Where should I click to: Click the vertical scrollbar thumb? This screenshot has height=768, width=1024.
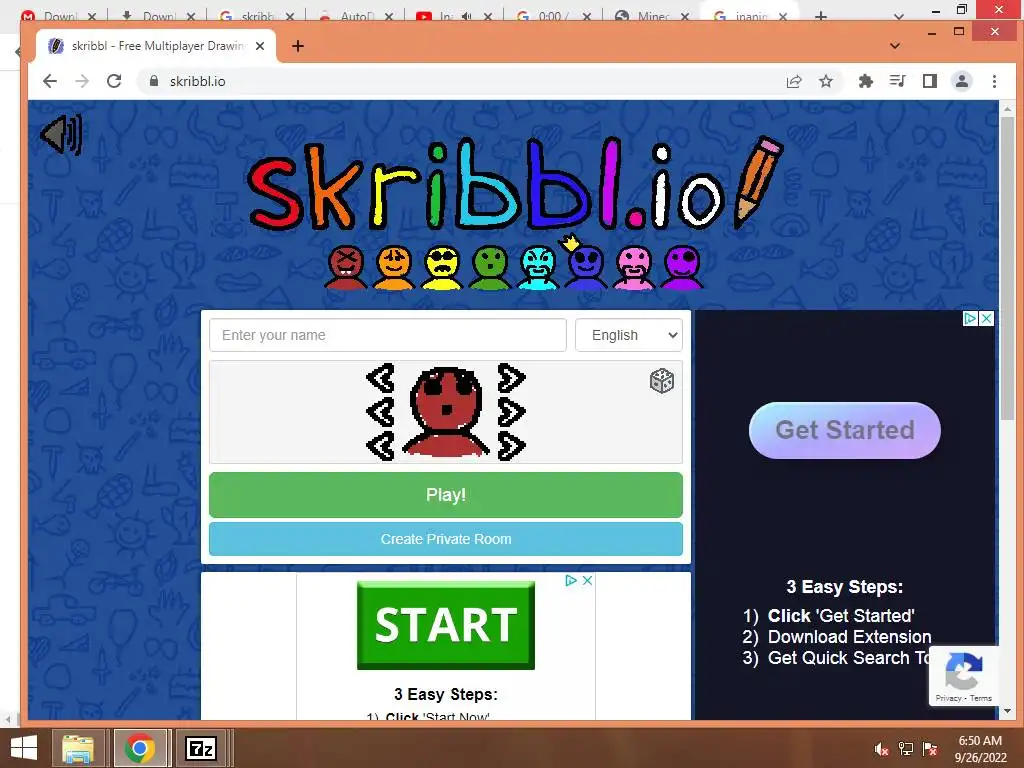[x=1007, y=269]
